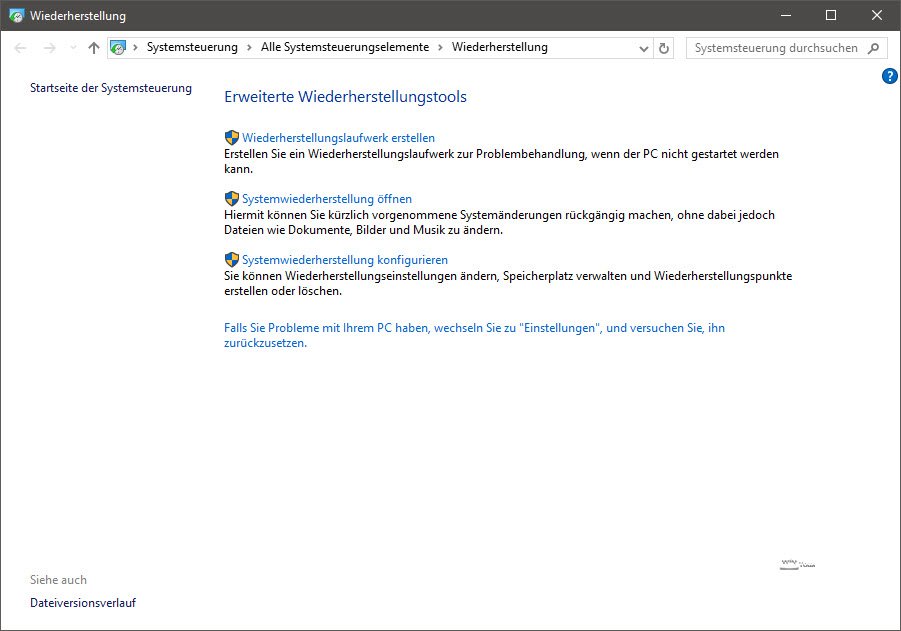The height and width of the screenshot is (631, 901).
Task: Refresh the Wiederherstellung page
Action: 664,48
